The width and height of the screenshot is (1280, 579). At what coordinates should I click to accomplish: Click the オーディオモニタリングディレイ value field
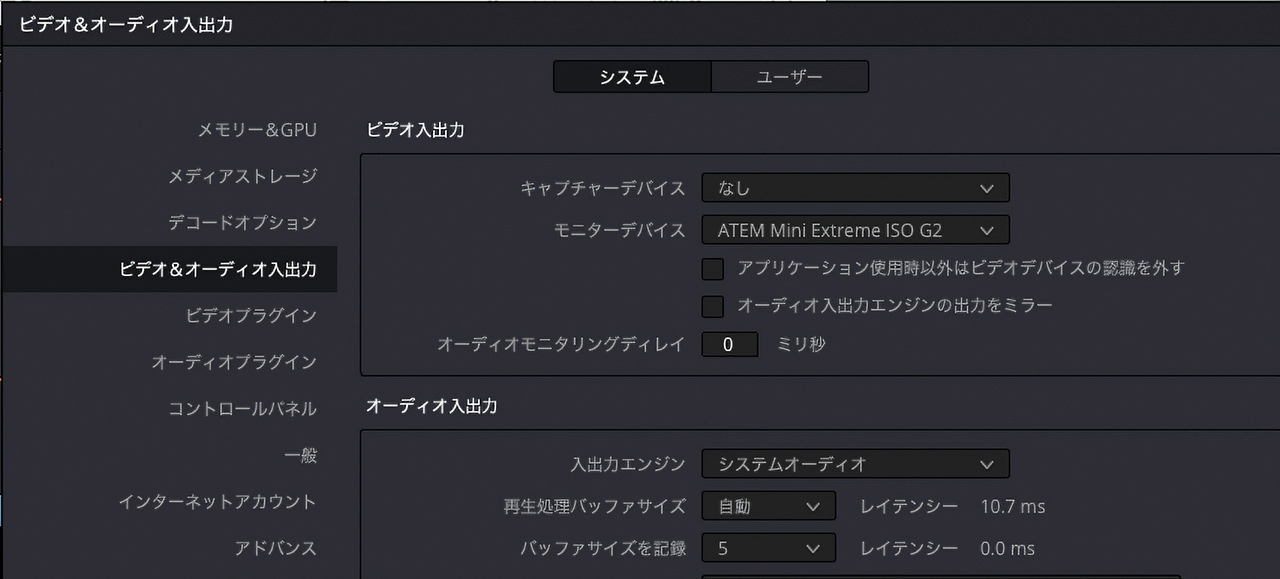coord(729,343)
